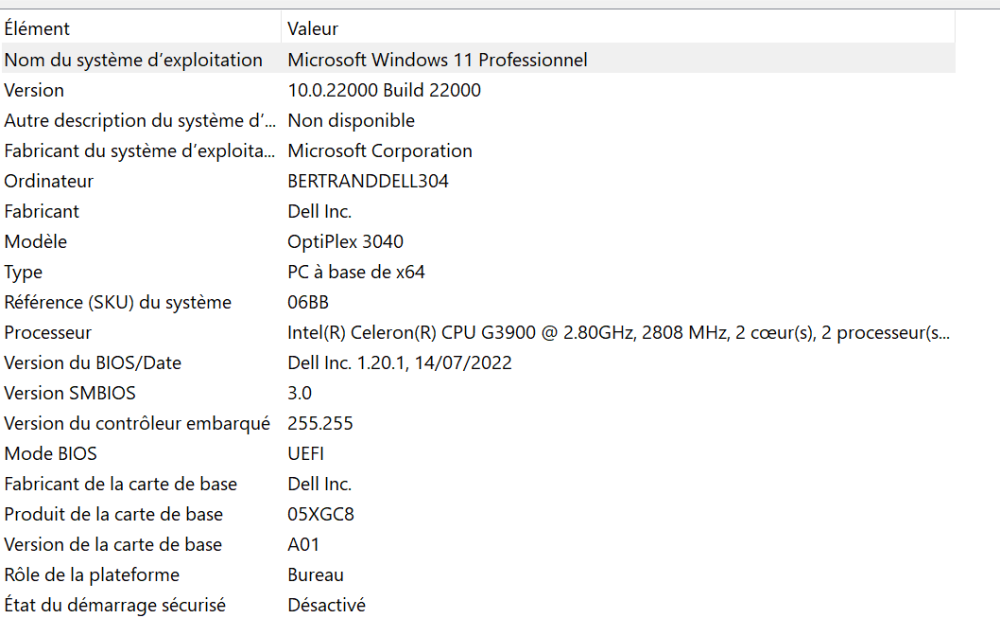
Task: Click the platform role value 'Bureau'
Action: click(x=315, y=575)
